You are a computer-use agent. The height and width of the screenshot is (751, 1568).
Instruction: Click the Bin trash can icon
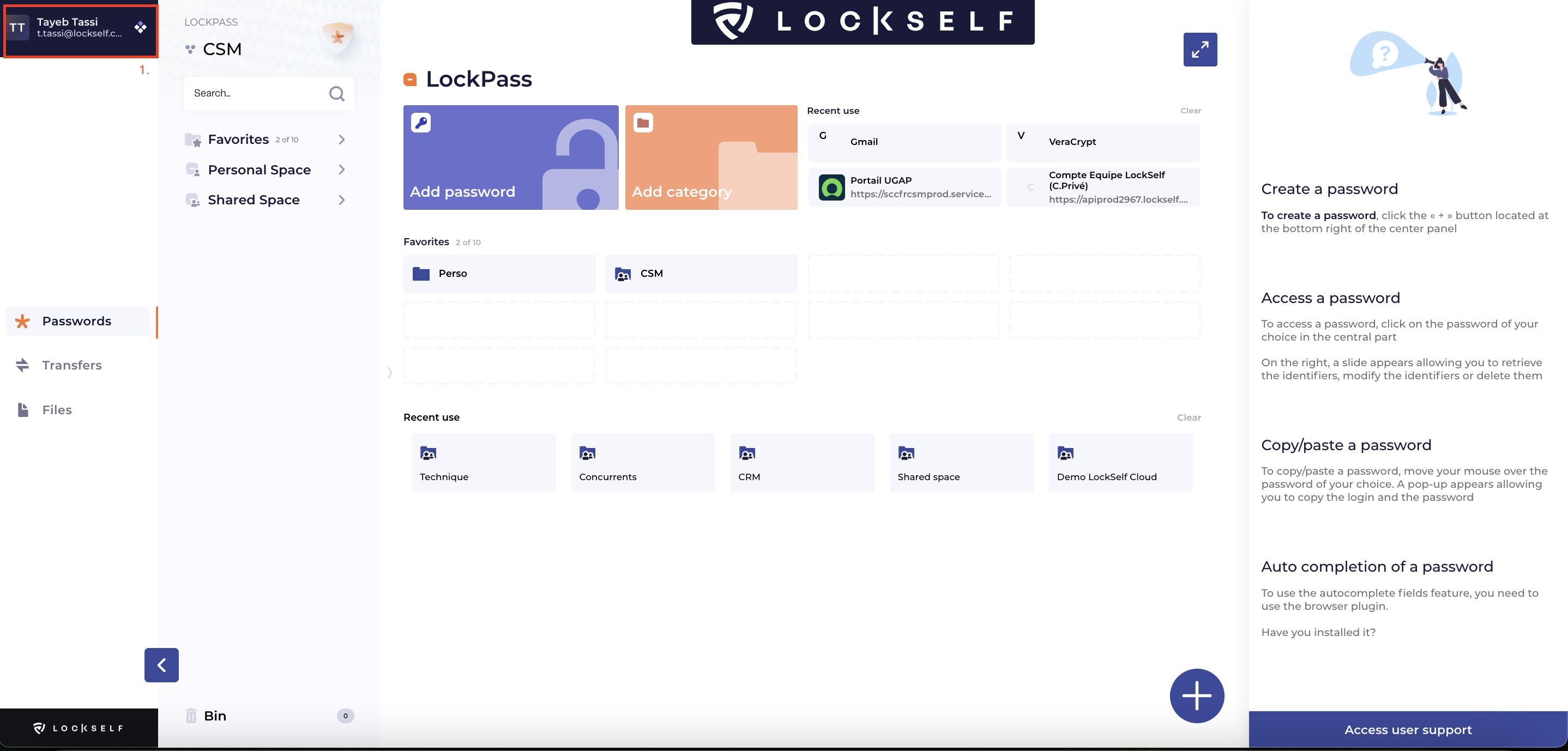click(x=191, y=716)
